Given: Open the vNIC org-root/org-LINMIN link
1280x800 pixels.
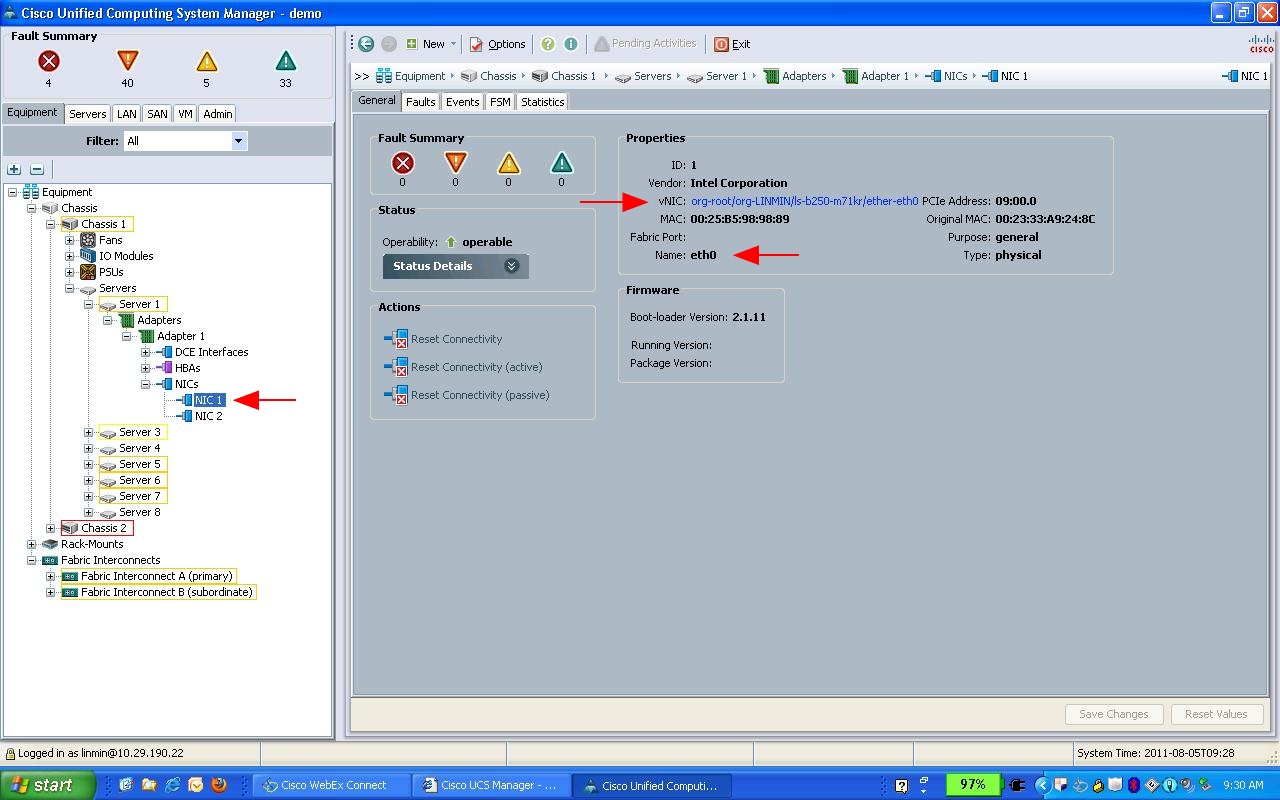Looking at the screenshot, I should [x=804, y=201].
